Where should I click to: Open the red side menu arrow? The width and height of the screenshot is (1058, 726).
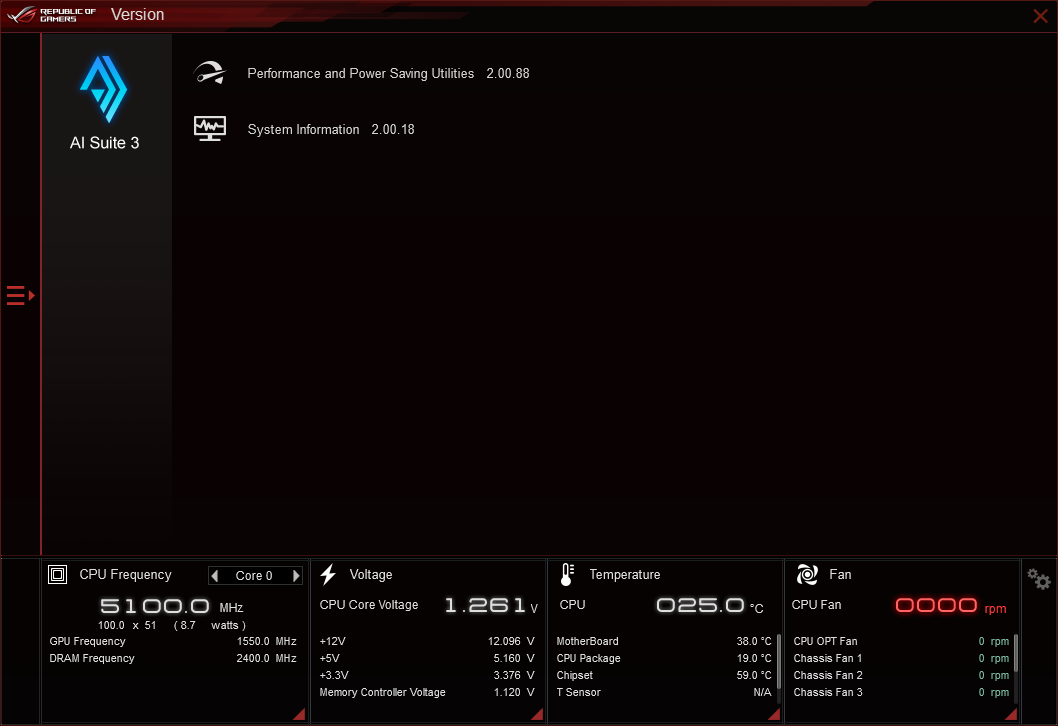(x=20, y=296)
